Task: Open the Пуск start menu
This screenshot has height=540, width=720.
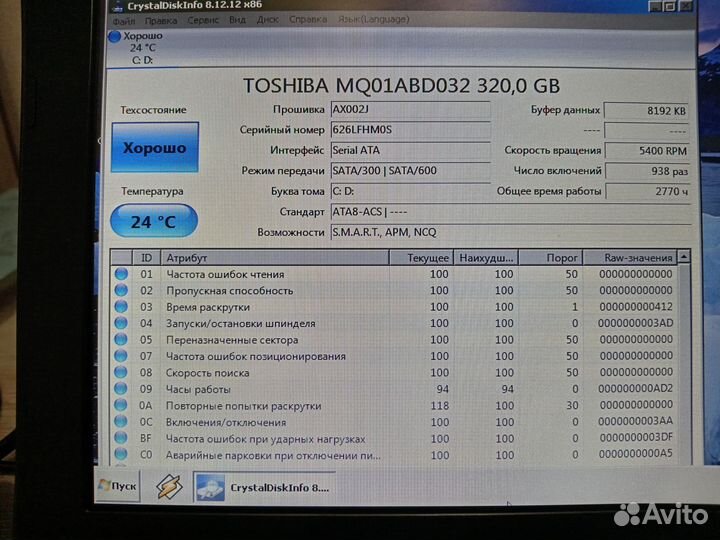Action: tap(118, 486)
